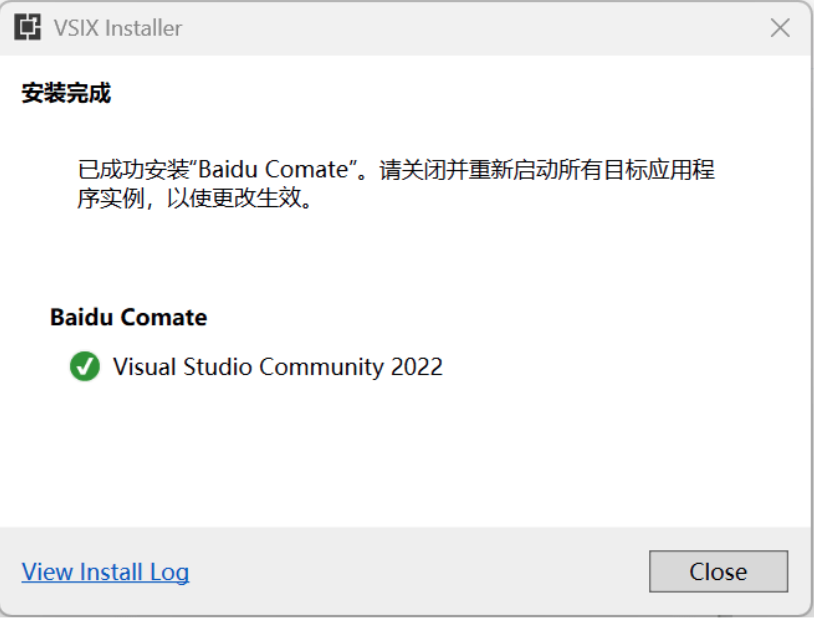
Task: Click the VSIX Installer title text
Action: click(118, 28)
